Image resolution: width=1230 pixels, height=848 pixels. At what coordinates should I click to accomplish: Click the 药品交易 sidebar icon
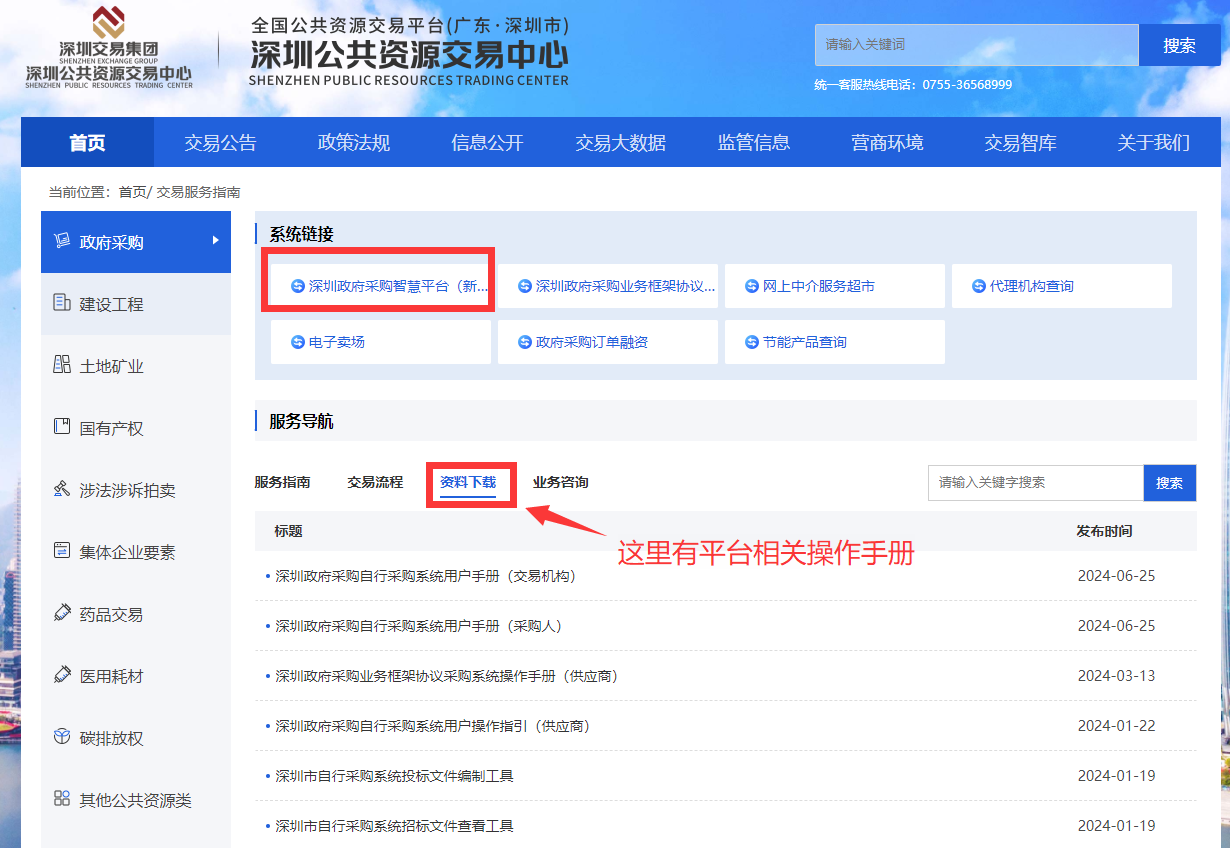point(61,613)
